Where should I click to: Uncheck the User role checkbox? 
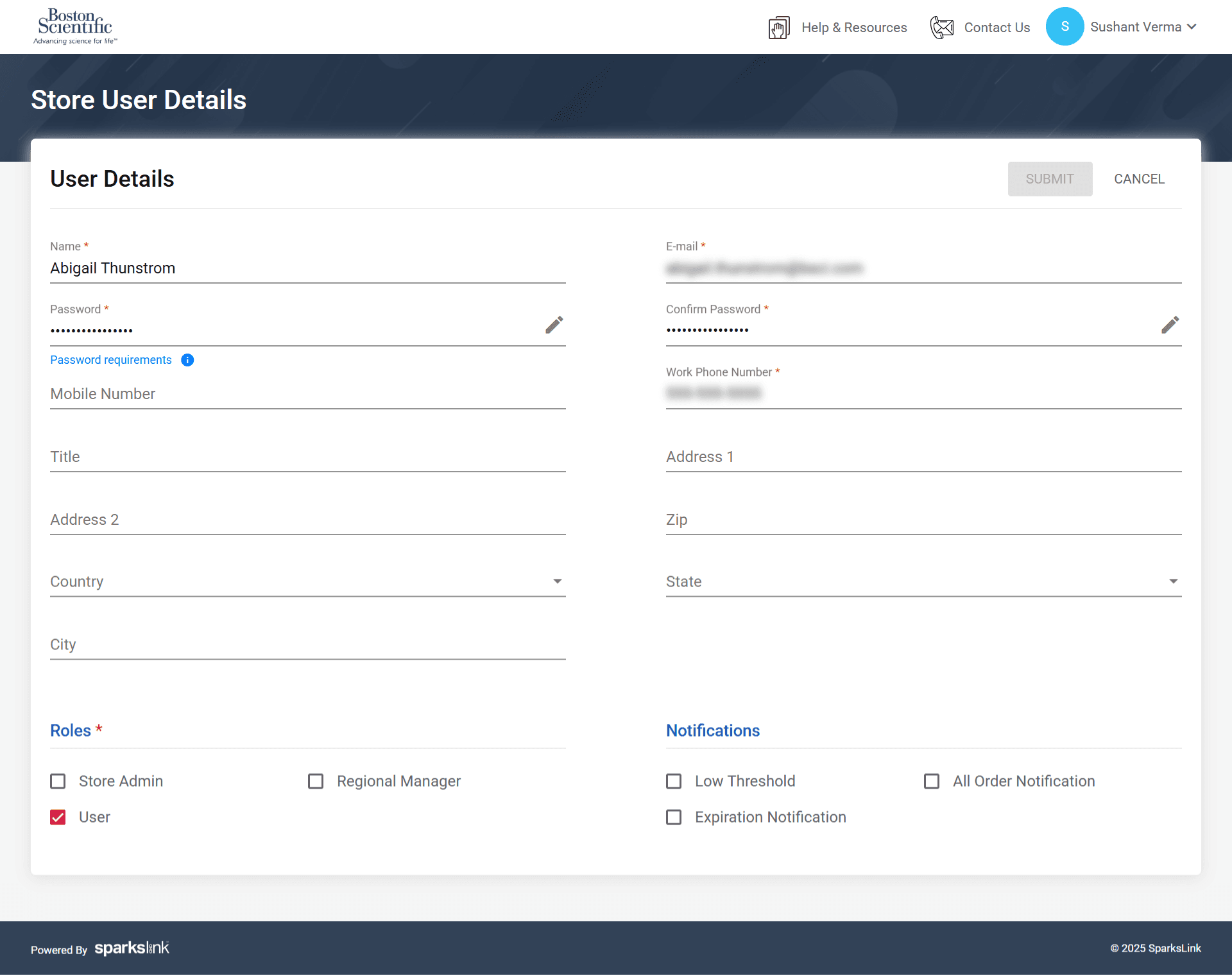[x=58, y=817]
